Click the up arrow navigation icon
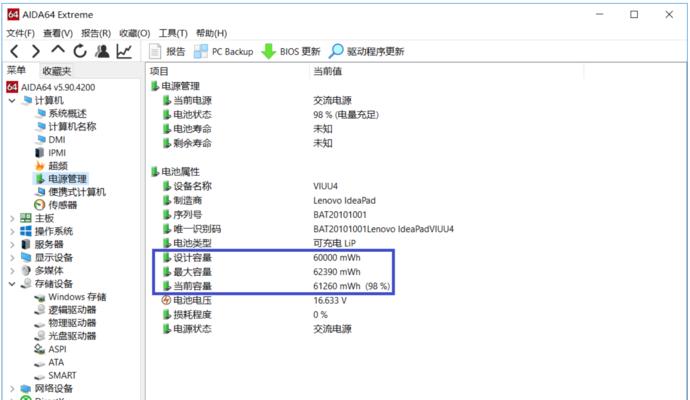The height and width of the screenshot is (400, 690). 58,50
